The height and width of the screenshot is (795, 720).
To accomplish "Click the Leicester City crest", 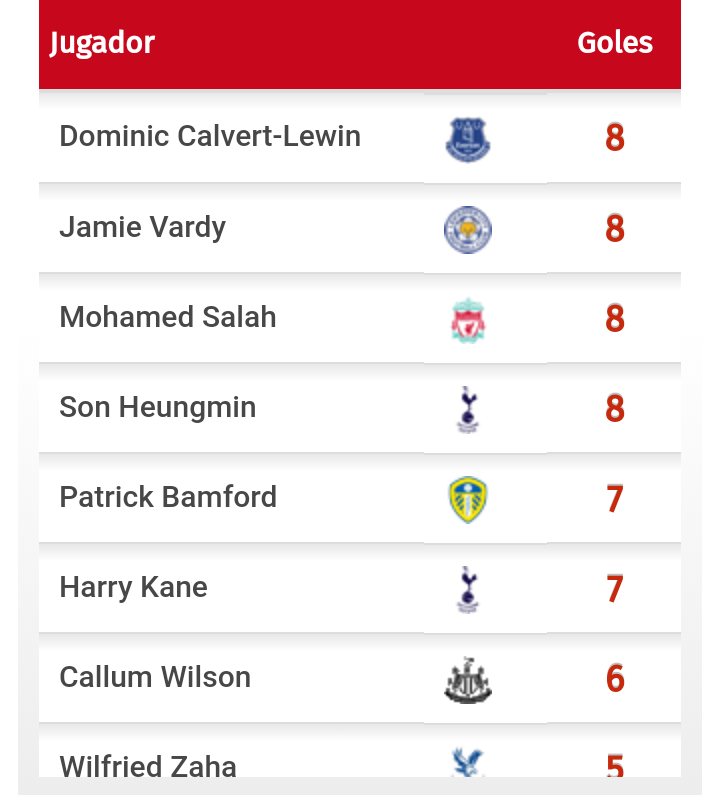I will click(x=468, y=229).
